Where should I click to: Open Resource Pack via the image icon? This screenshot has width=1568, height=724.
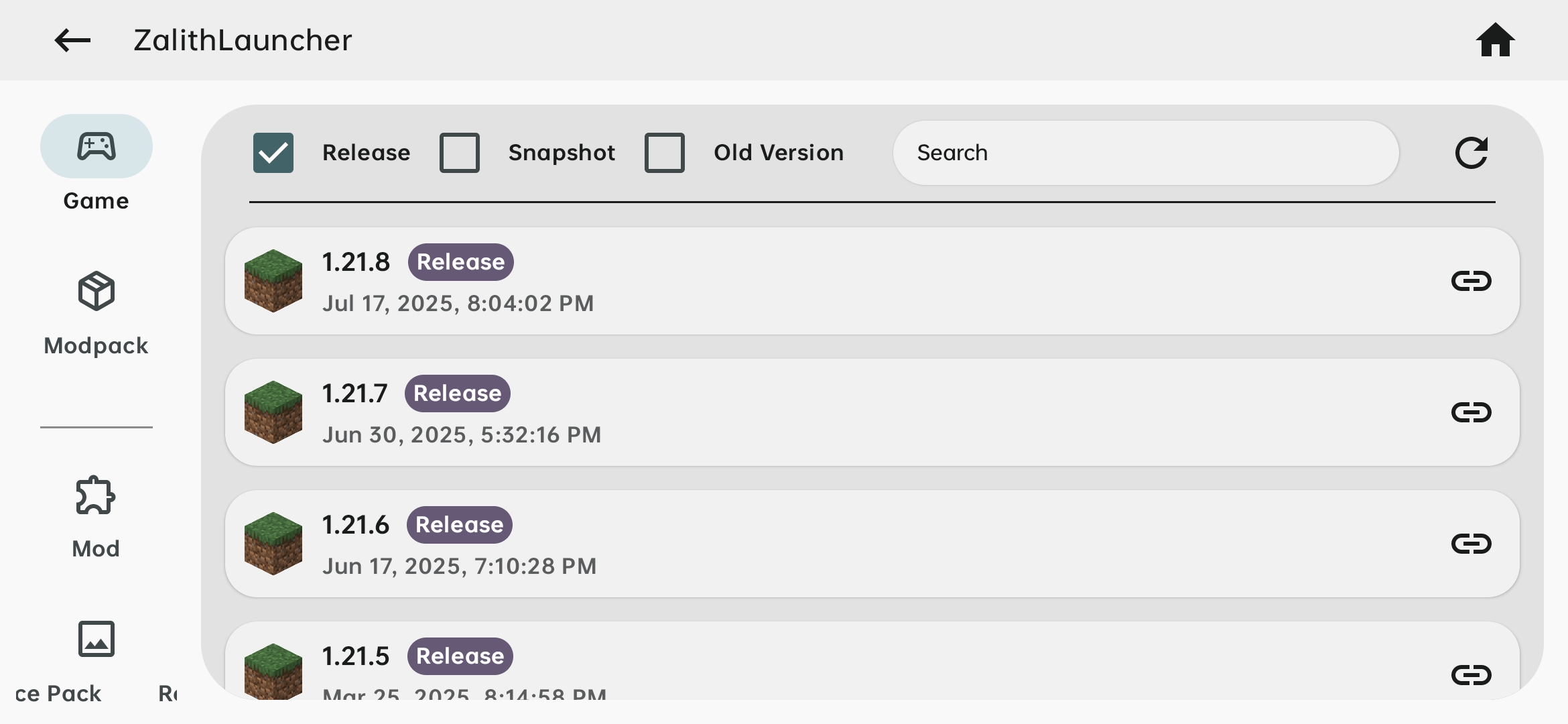click(x=96, y=638)
